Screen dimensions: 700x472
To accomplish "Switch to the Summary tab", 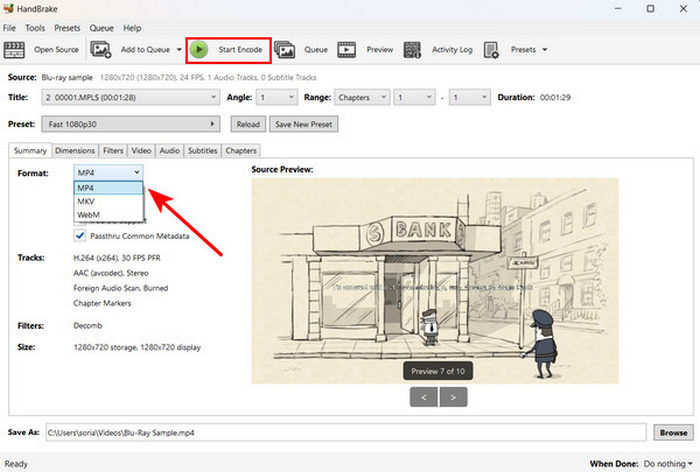I will [x=30, y=150].
